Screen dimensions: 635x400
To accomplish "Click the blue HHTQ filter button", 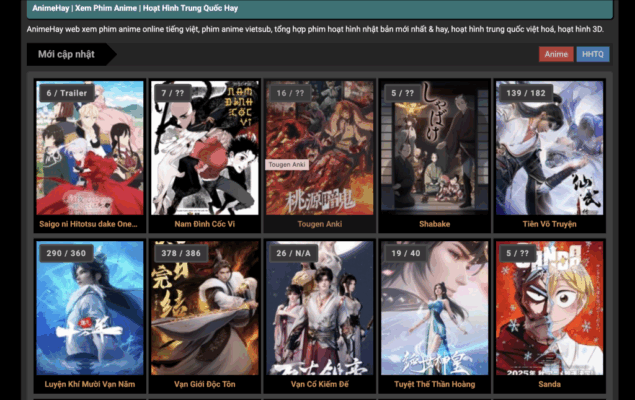I will click(x=592, y=54).
